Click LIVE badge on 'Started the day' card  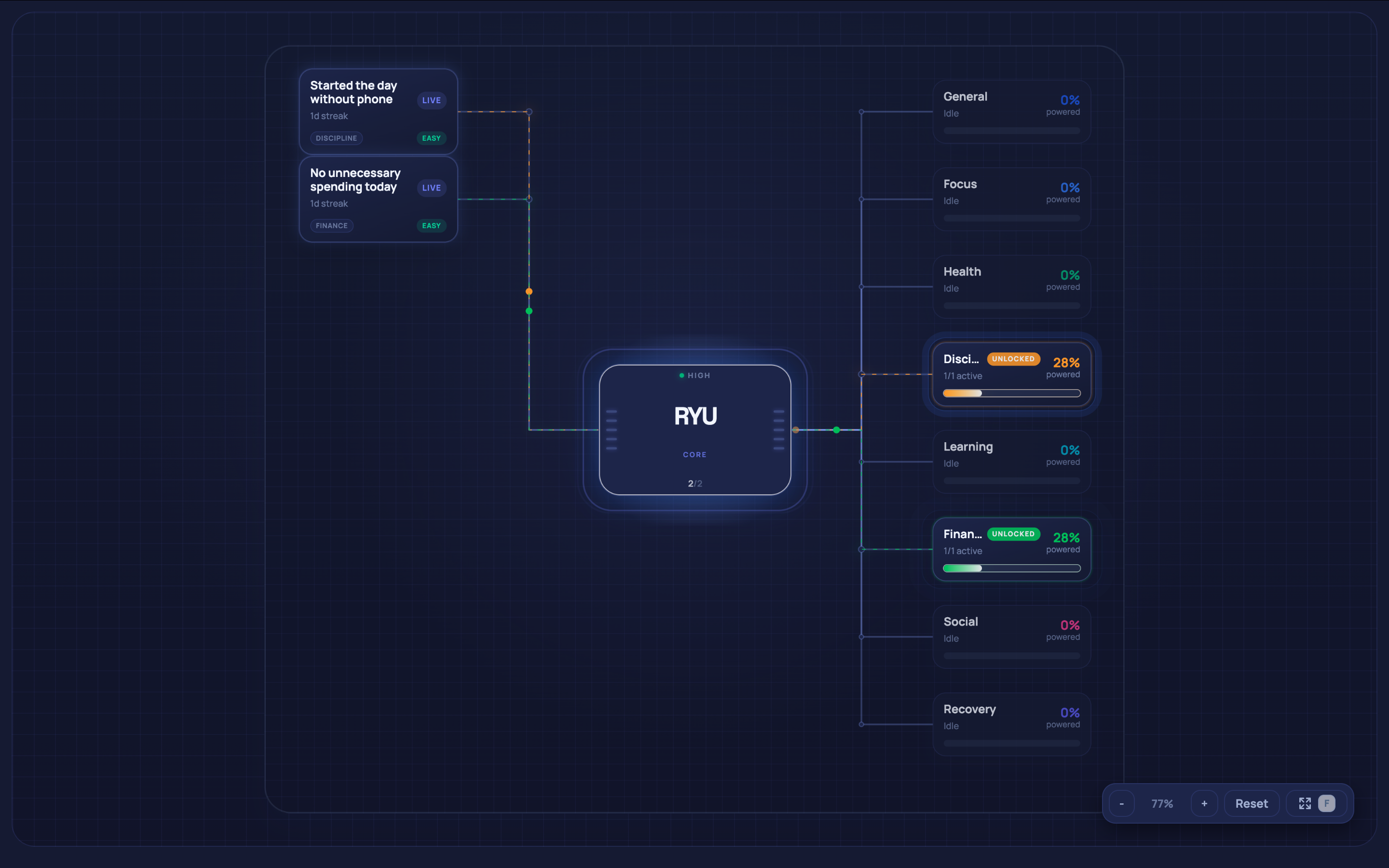[432, 100]
